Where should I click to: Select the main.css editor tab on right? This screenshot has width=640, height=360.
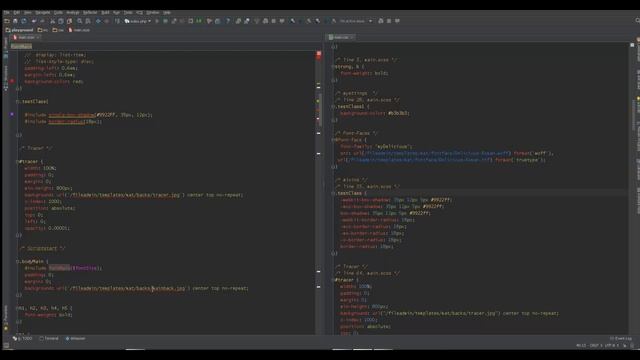pos(340,37)
